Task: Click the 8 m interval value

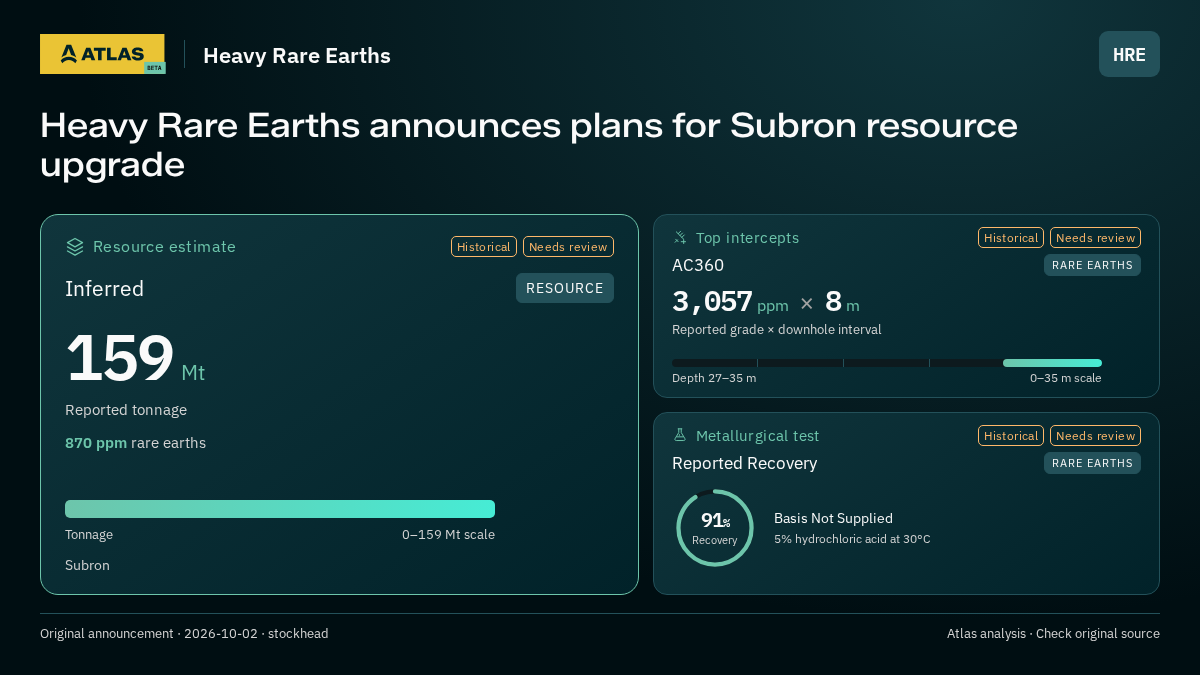Action: [x=842, y=302]
